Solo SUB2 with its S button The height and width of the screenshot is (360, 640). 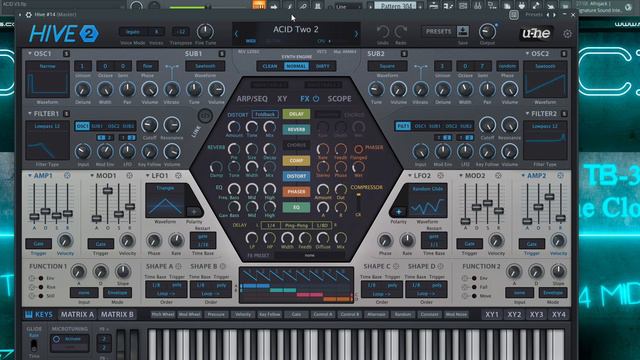(404, 53)
